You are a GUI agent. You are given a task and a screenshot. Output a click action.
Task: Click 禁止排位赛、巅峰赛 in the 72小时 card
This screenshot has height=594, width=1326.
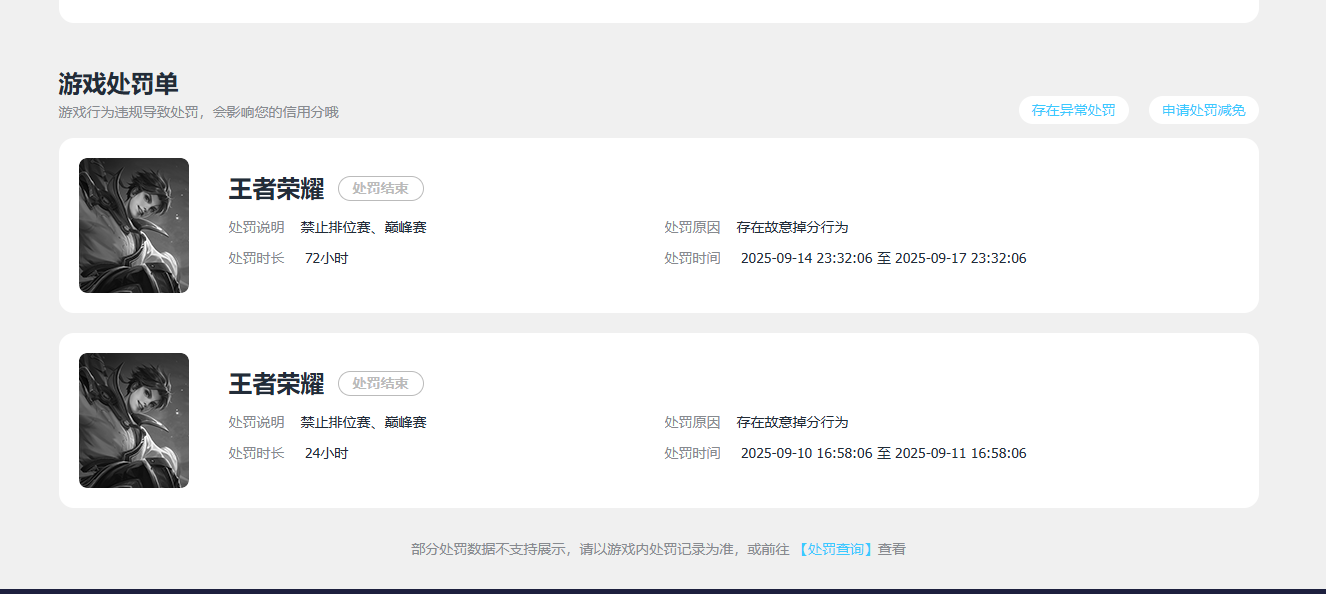(x=364, y=227)
